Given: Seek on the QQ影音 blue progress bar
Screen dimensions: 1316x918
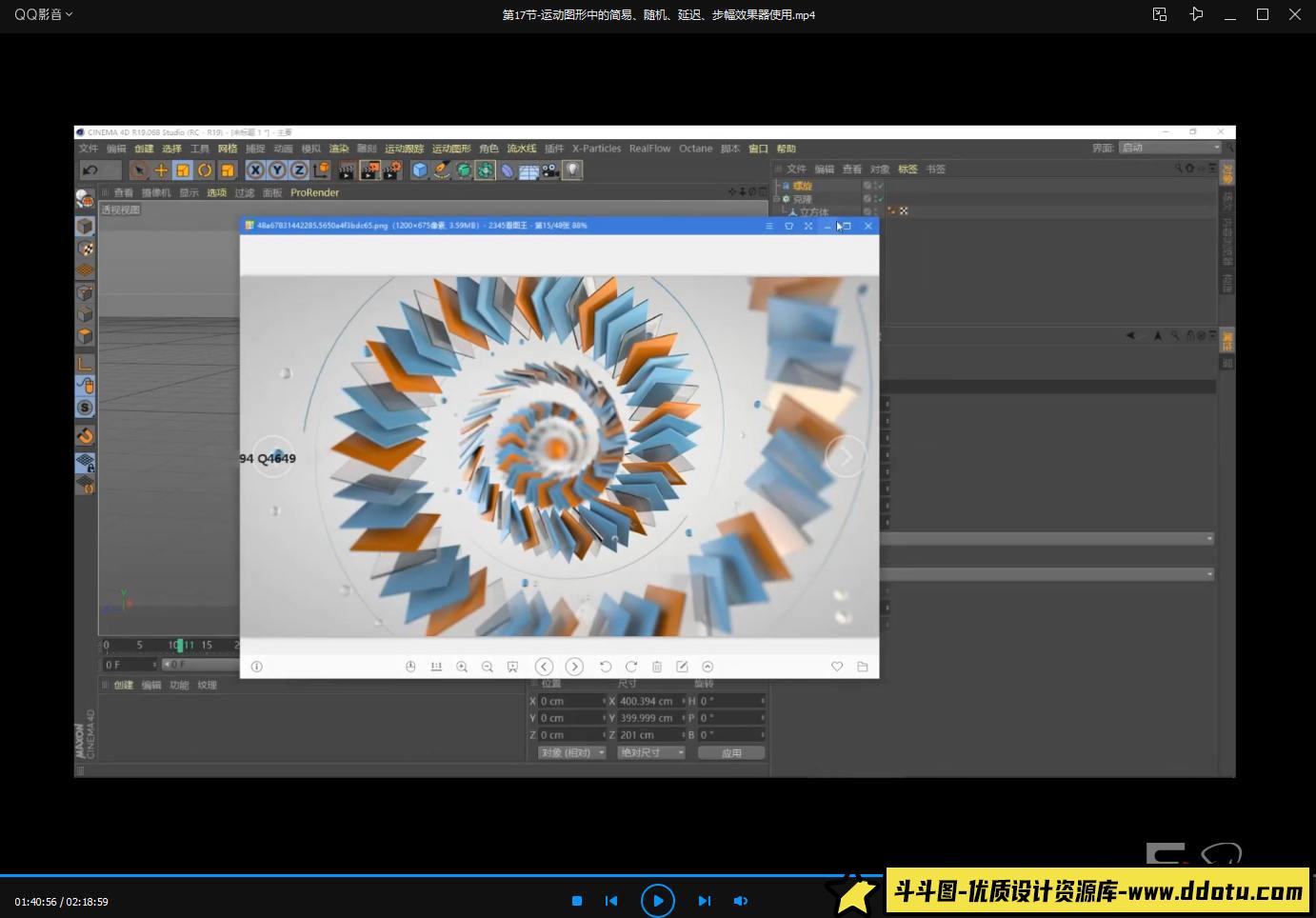Looking at the screenshot, I should pyautogui.click(x=443, y=875).
